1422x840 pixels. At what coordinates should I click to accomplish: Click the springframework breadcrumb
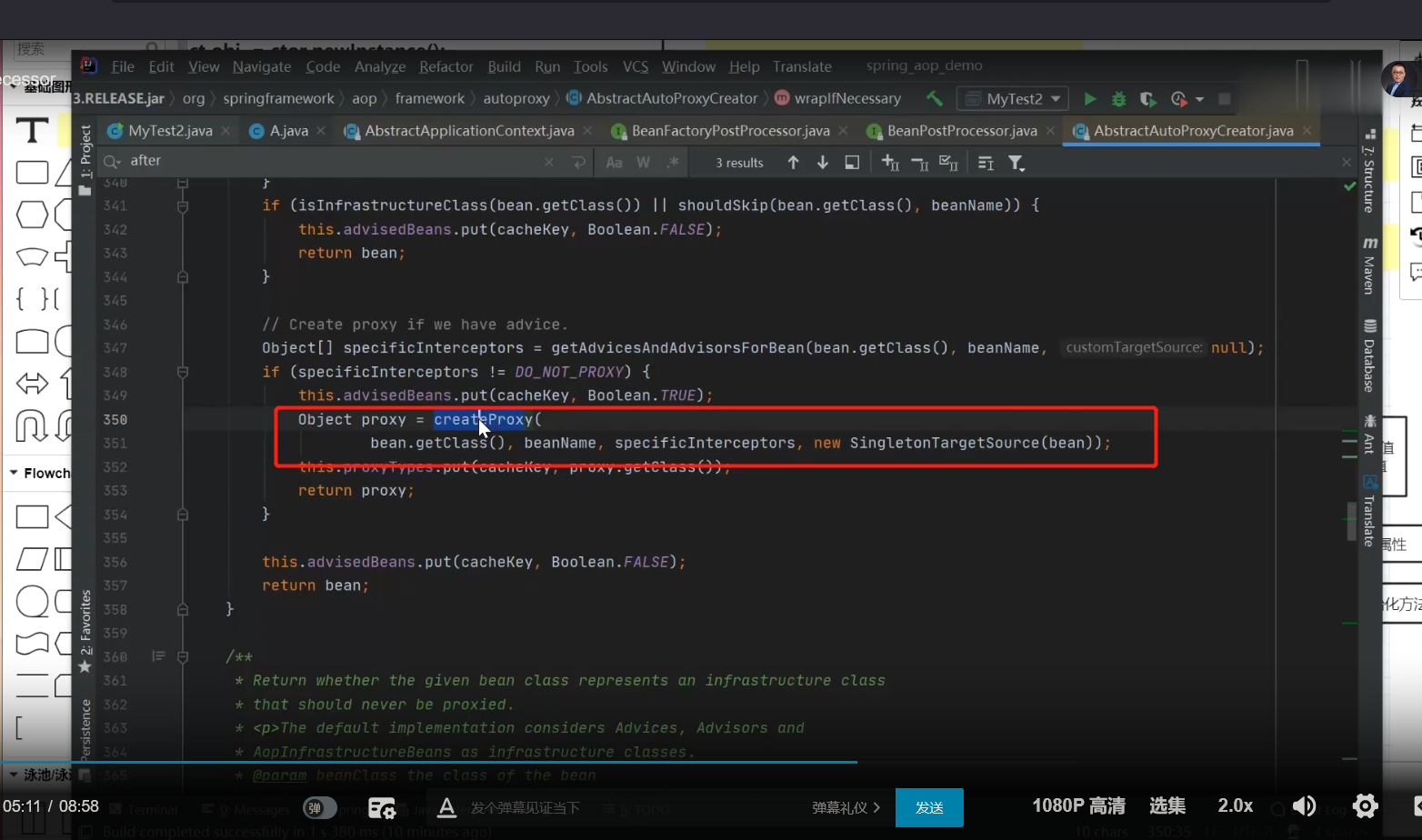[278, 98]
